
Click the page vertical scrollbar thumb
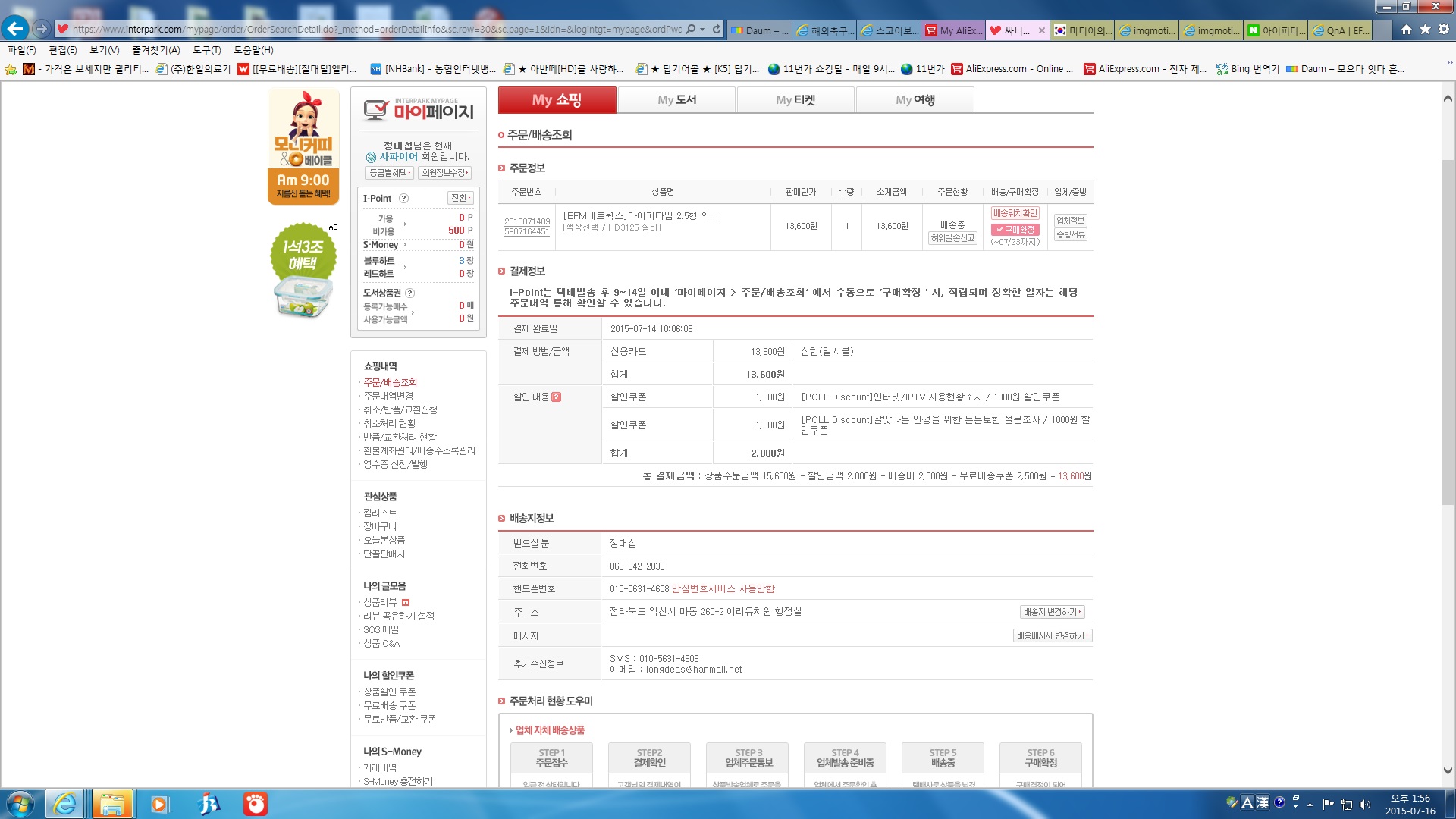coord(1448,332)
